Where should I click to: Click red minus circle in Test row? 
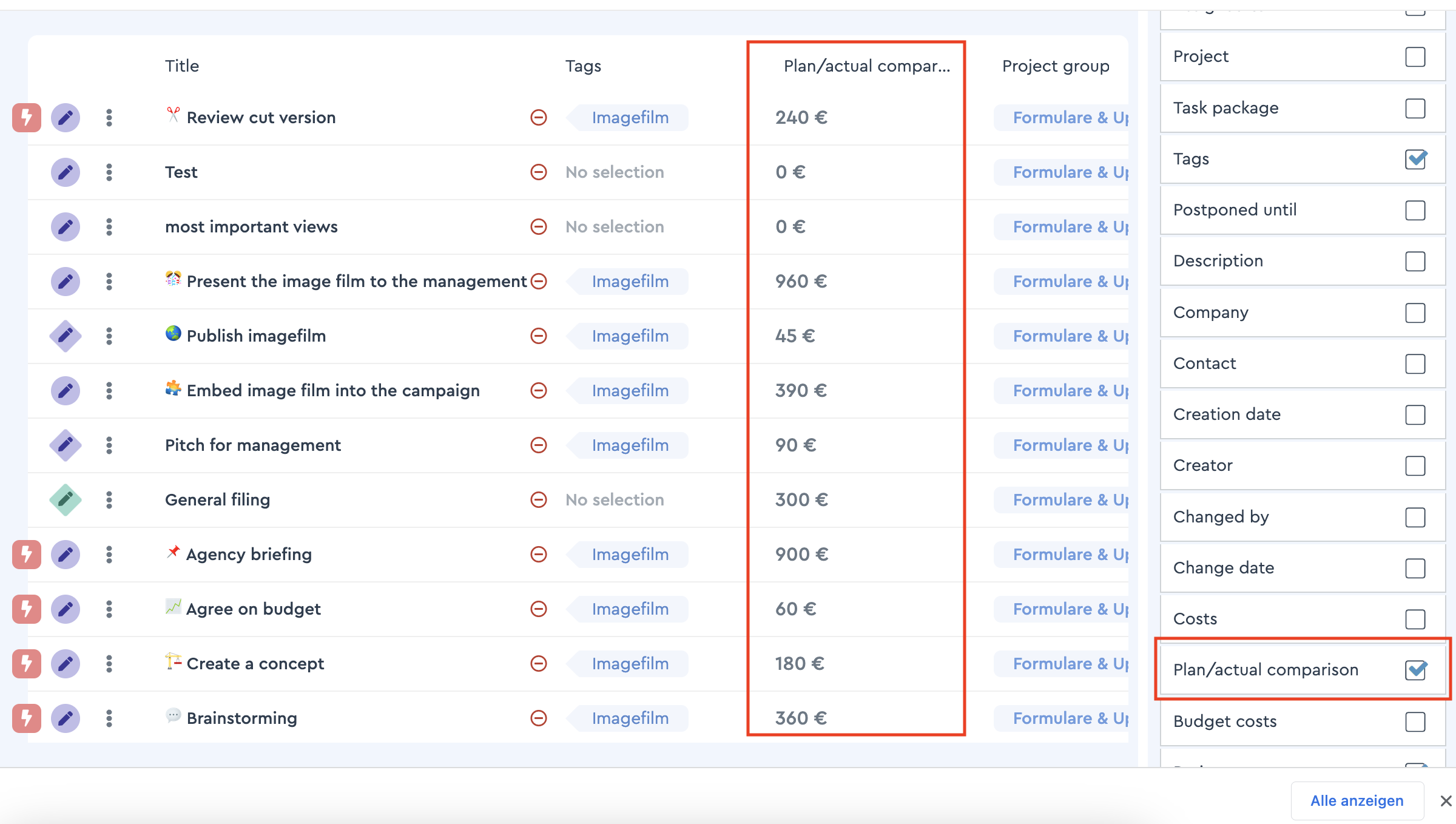click(539, 172)
